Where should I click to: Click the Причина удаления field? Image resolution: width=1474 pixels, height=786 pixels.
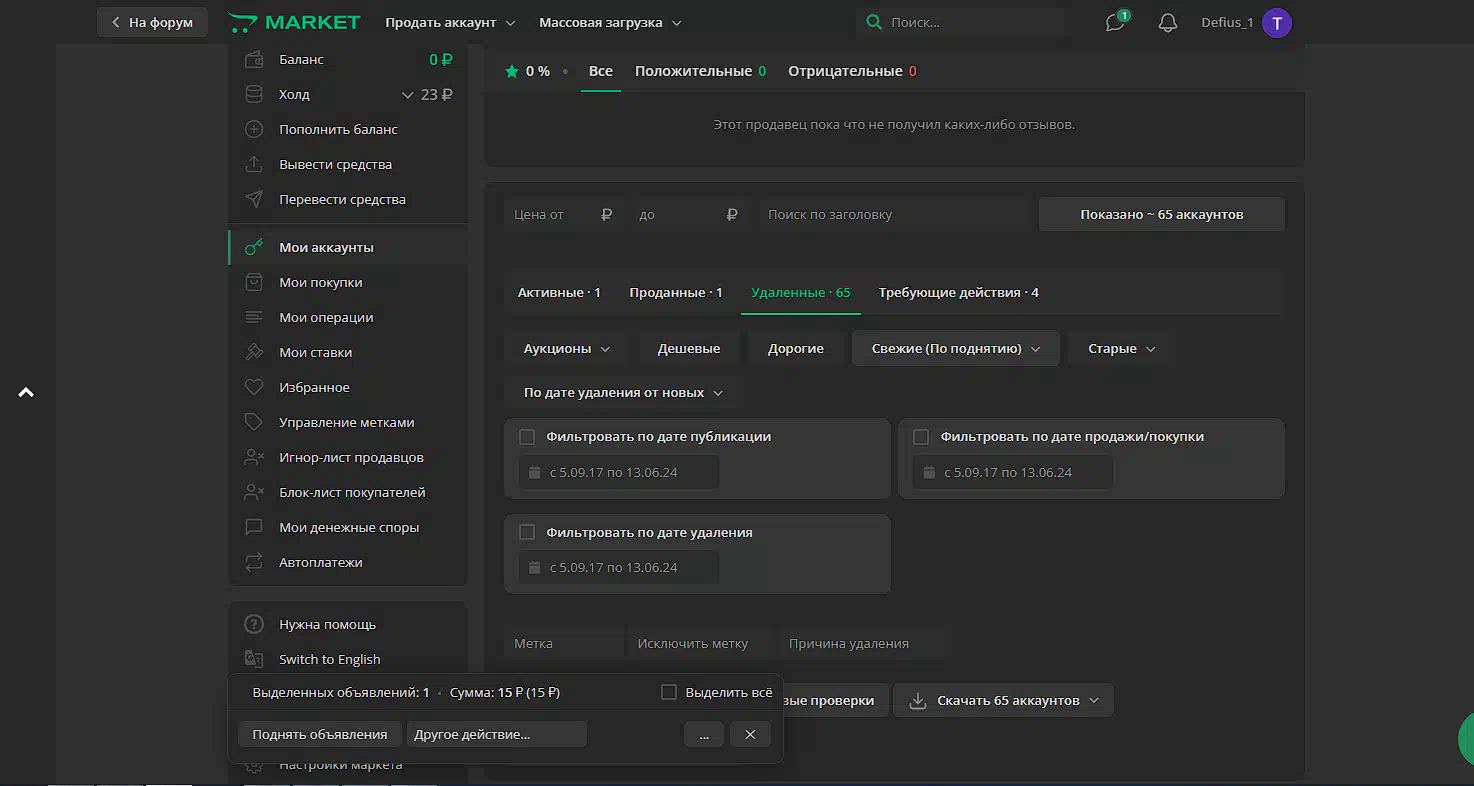coord(863,643)
